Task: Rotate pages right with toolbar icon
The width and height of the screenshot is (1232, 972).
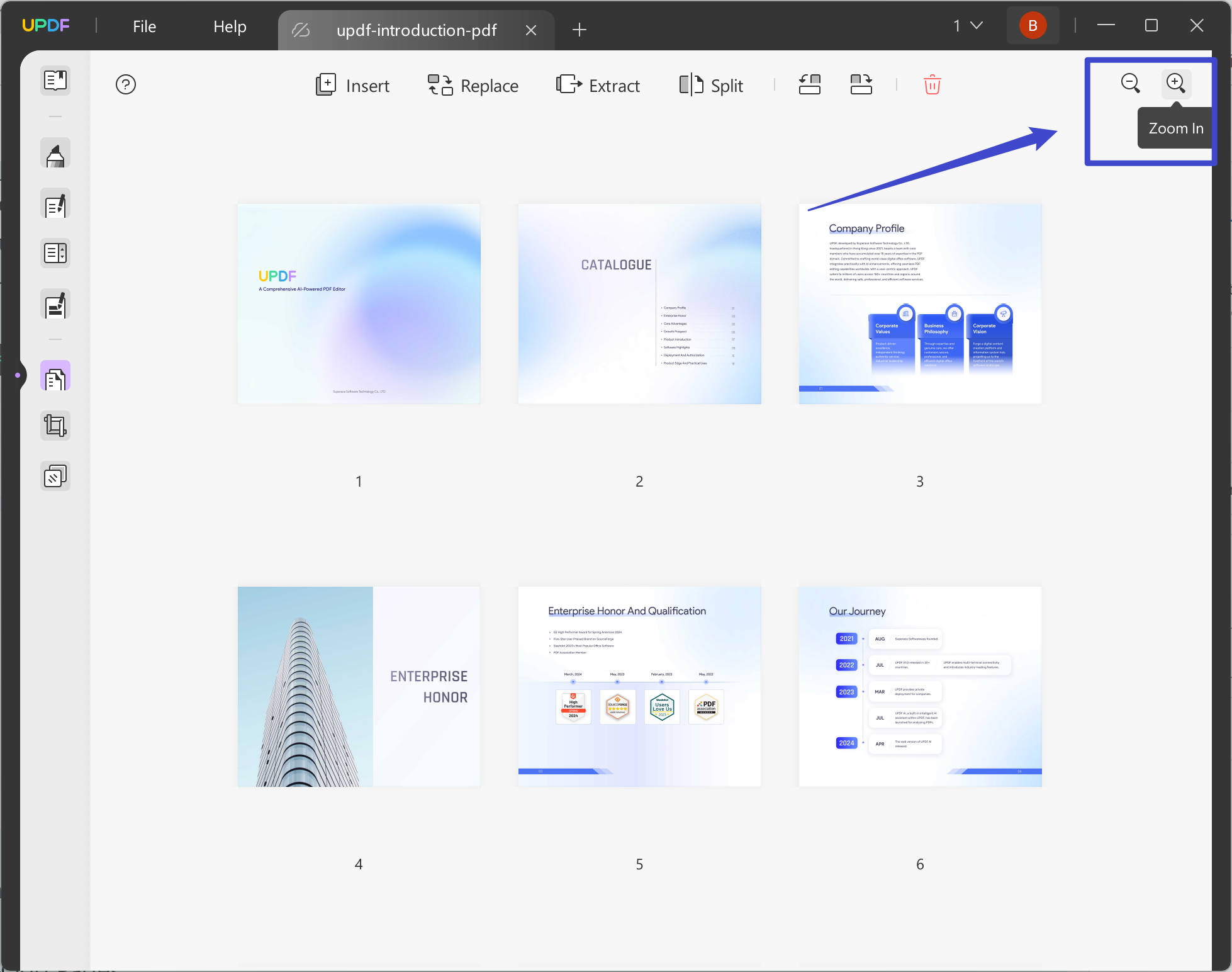Action: click(860, 84)
